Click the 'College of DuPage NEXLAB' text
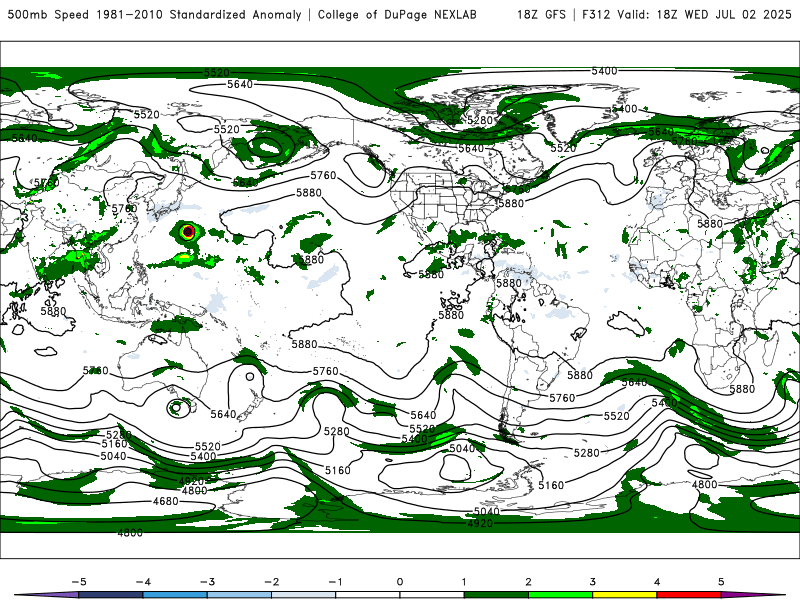800x600 pixels. [x=397, y=14]
